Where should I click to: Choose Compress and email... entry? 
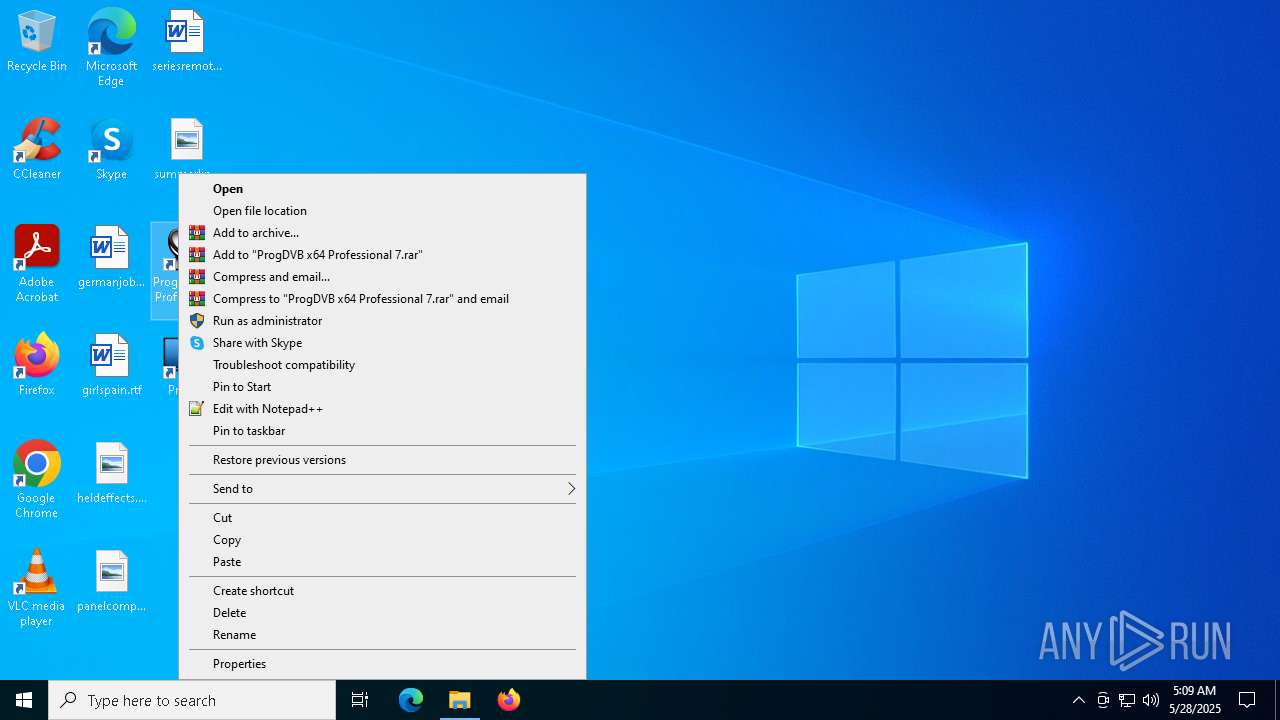(x=382, y=277)
